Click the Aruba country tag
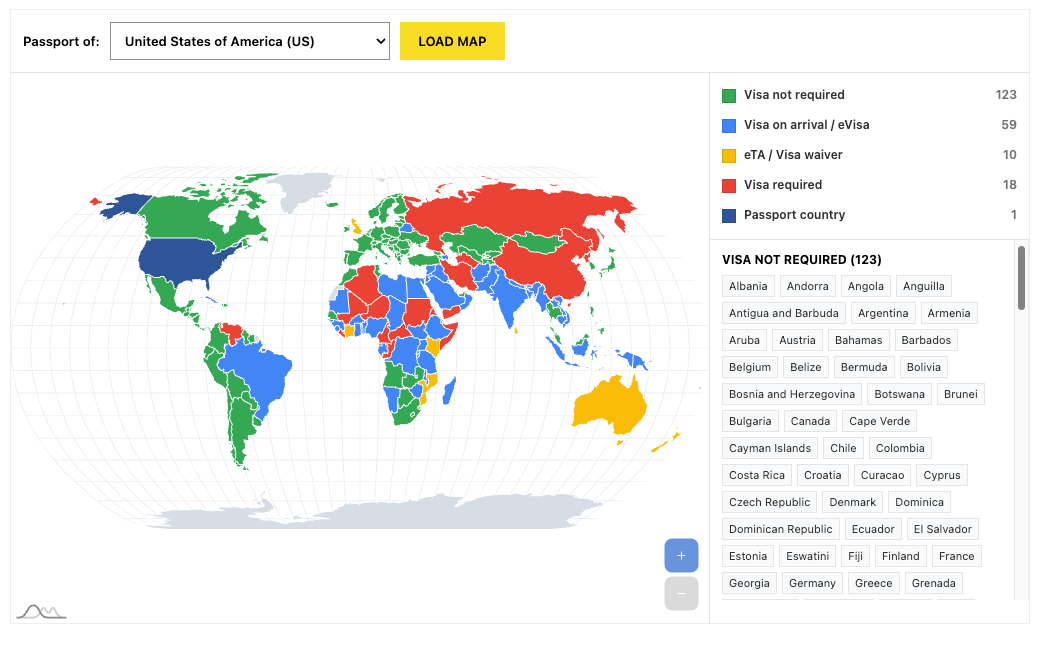Viewport: 1045px width, 648px height. pos(744,340)
